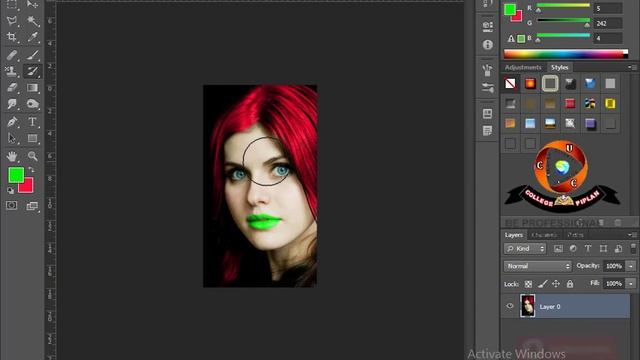Select the Eyedropper tool
Image resolution: width=640 pixels, height=360 pixels.
[32, 37]
